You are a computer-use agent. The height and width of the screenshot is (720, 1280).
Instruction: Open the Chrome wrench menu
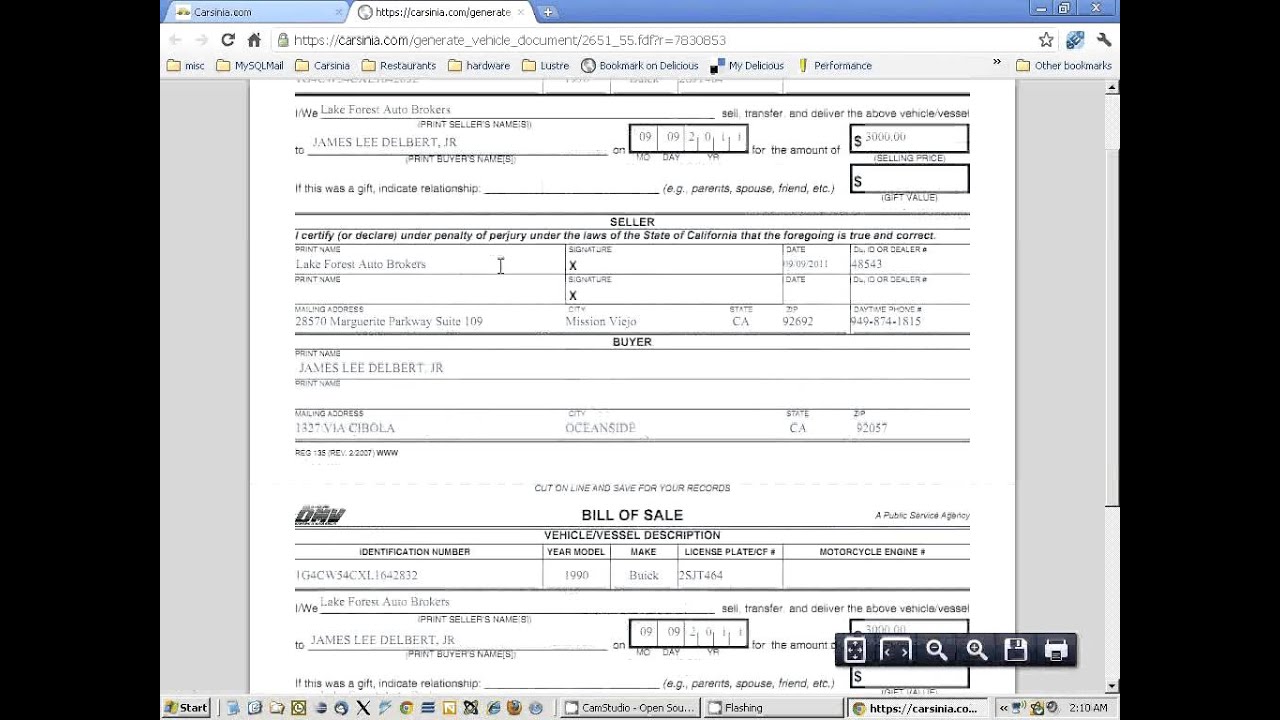pyautogui.click(x=1104, y=40)
